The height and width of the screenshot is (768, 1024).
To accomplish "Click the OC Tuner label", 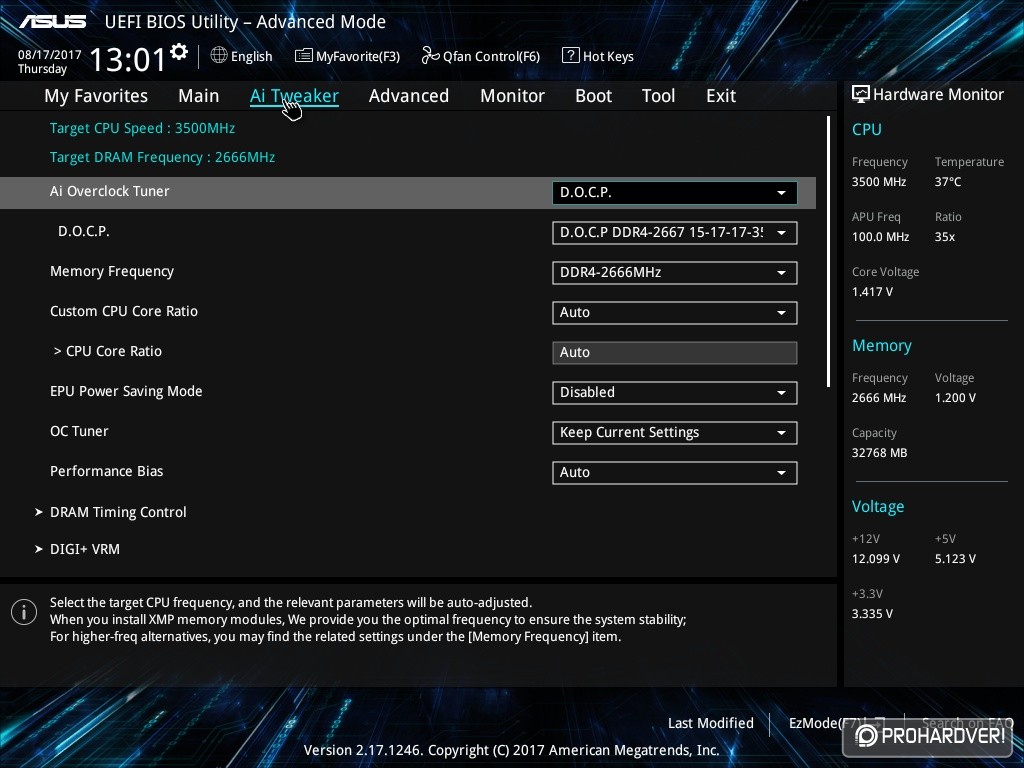I will pyautogui.click(x=79, y=431).
